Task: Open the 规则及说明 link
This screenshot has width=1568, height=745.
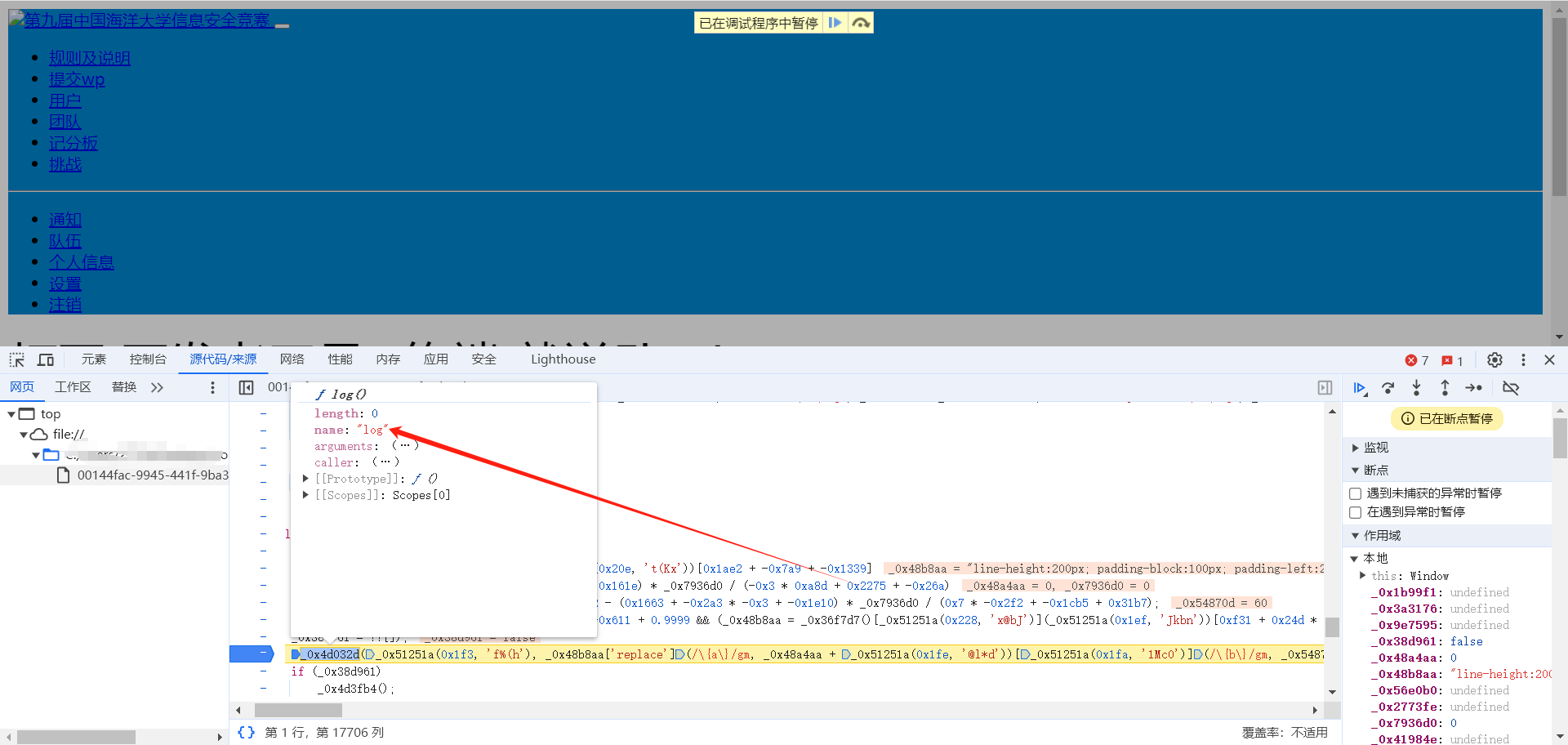Action: [x=90, y=58]
